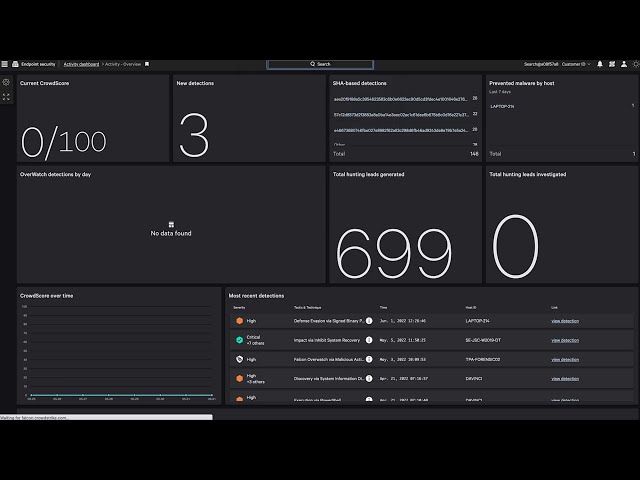Click the Falcon OverWatch shield severity icon
Image resolution: width=640 pixels, height=480 pixels.
(240, 359)
